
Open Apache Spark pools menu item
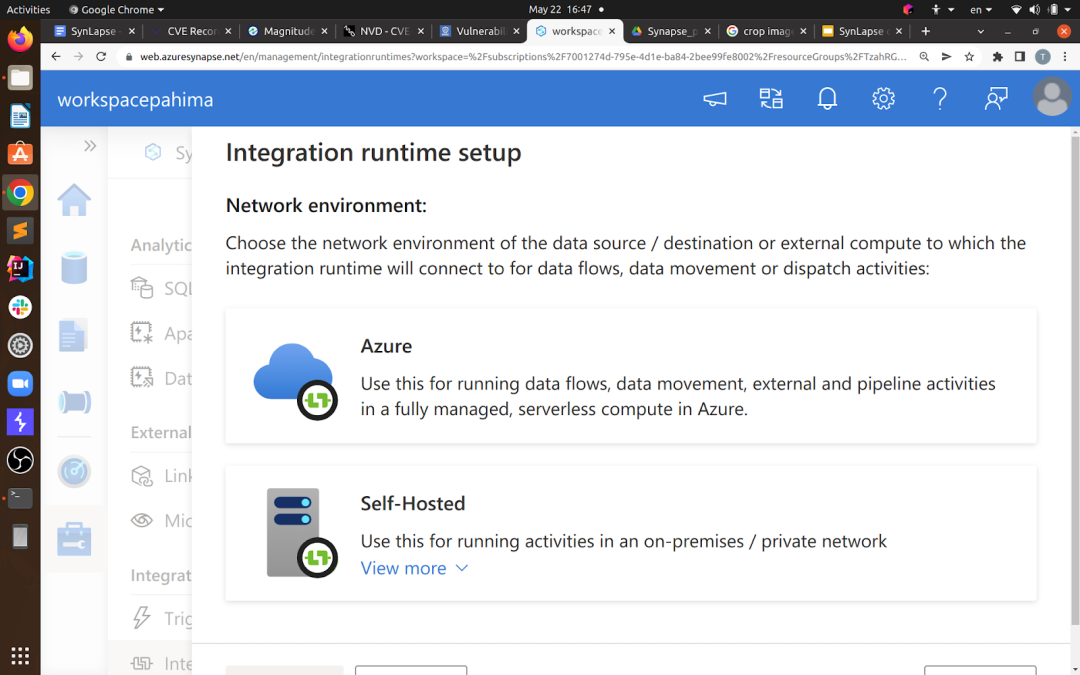pyautogui.click(x=161, y=333)
